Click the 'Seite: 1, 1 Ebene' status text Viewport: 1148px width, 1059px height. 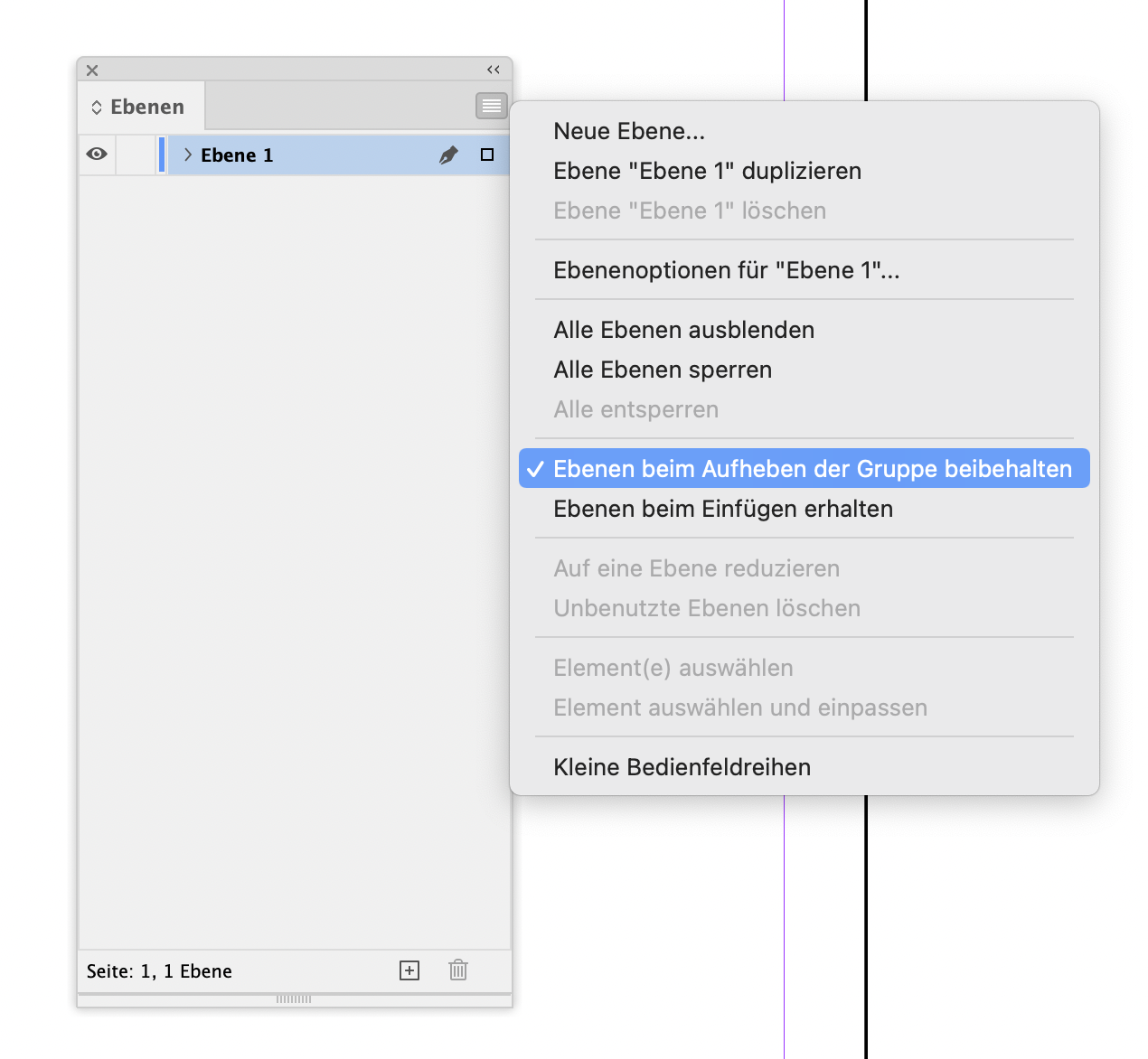pos(159,970)
